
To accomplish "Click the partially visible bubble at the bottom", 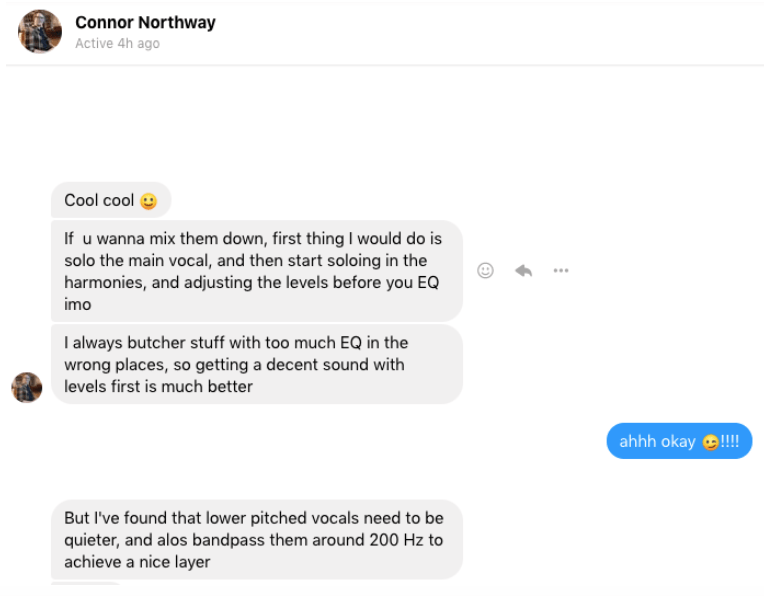I will tap(86, 583).
